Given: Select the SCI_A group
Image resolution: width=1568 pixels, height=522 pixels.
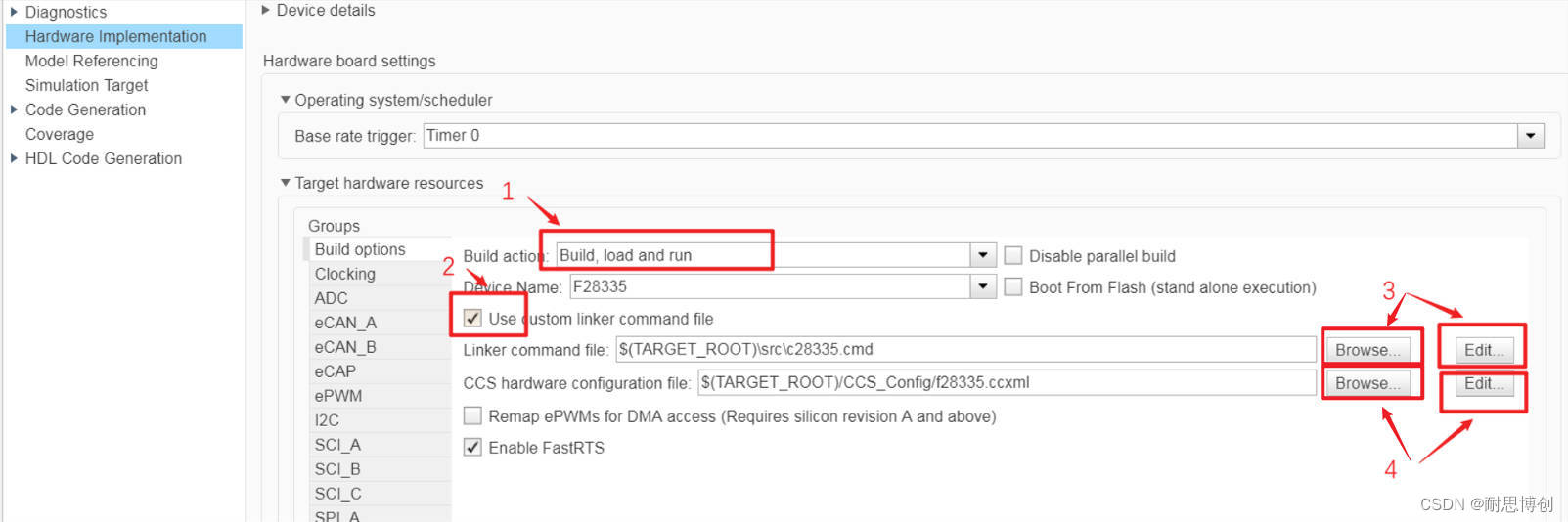Looking at the screenshot, I should 378,445.
